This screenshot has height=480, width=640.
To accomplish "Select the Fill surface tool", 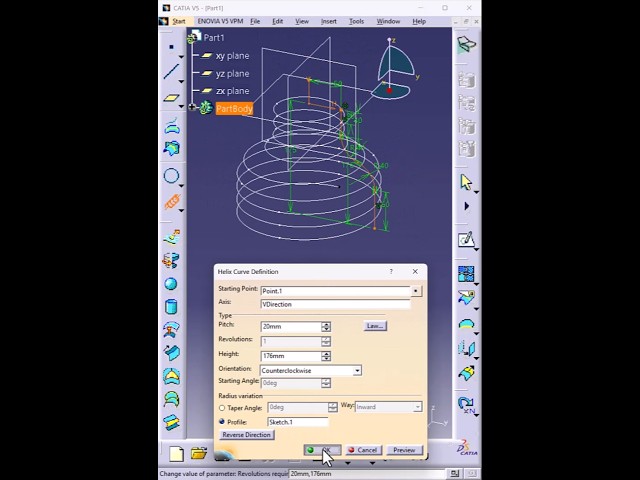I will (x=172, y=376).
